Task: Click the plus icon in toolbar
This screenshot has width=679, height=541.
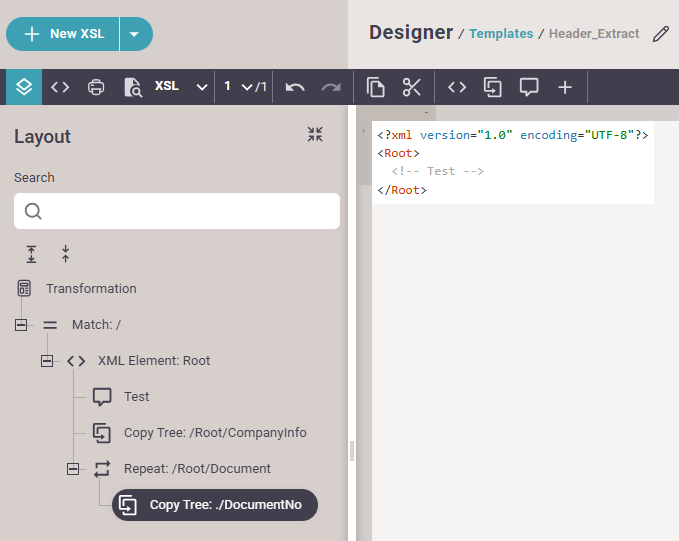Action: coord(565,87)
